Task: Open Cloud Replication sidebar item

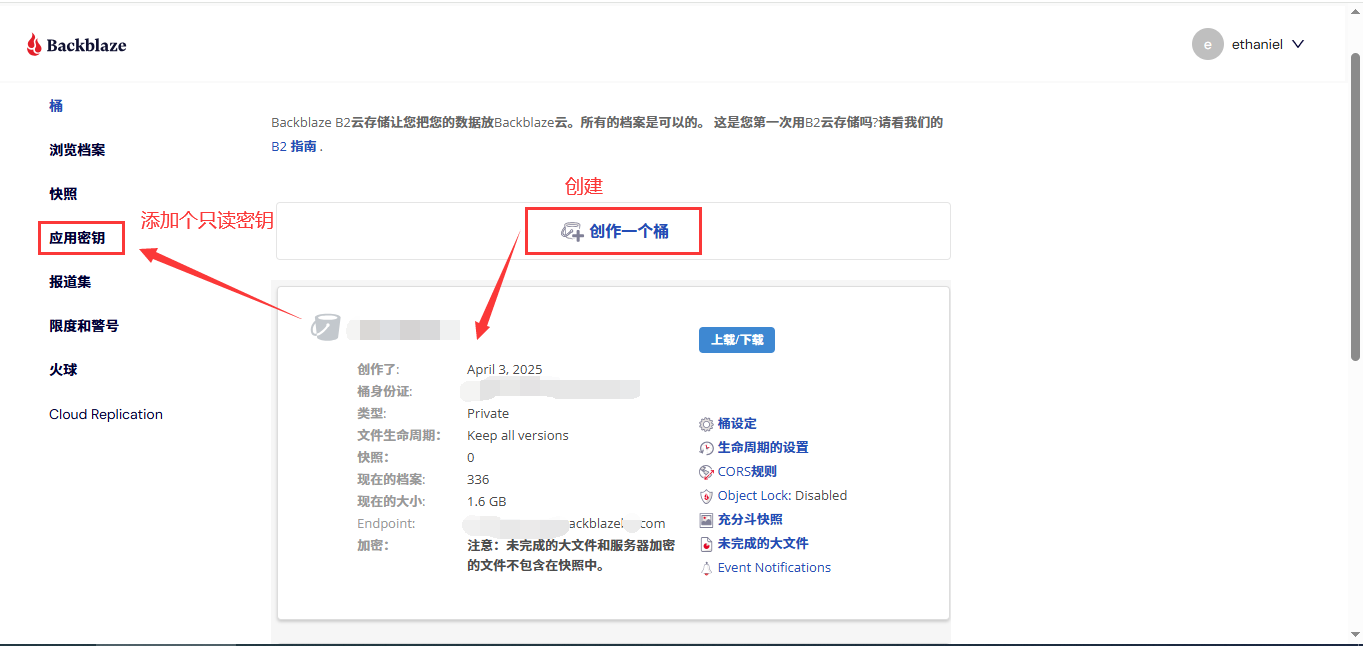Action: point(106,414)
